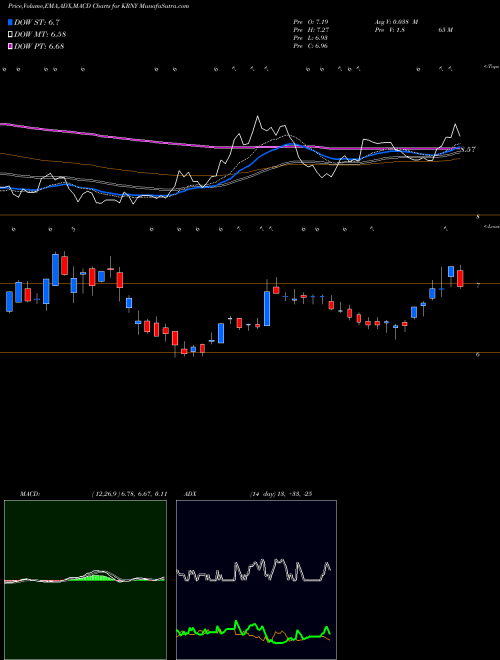
Task: Click the blue DOW ST legend swatch
Action: pyautogui.click(x=10, y=22)
